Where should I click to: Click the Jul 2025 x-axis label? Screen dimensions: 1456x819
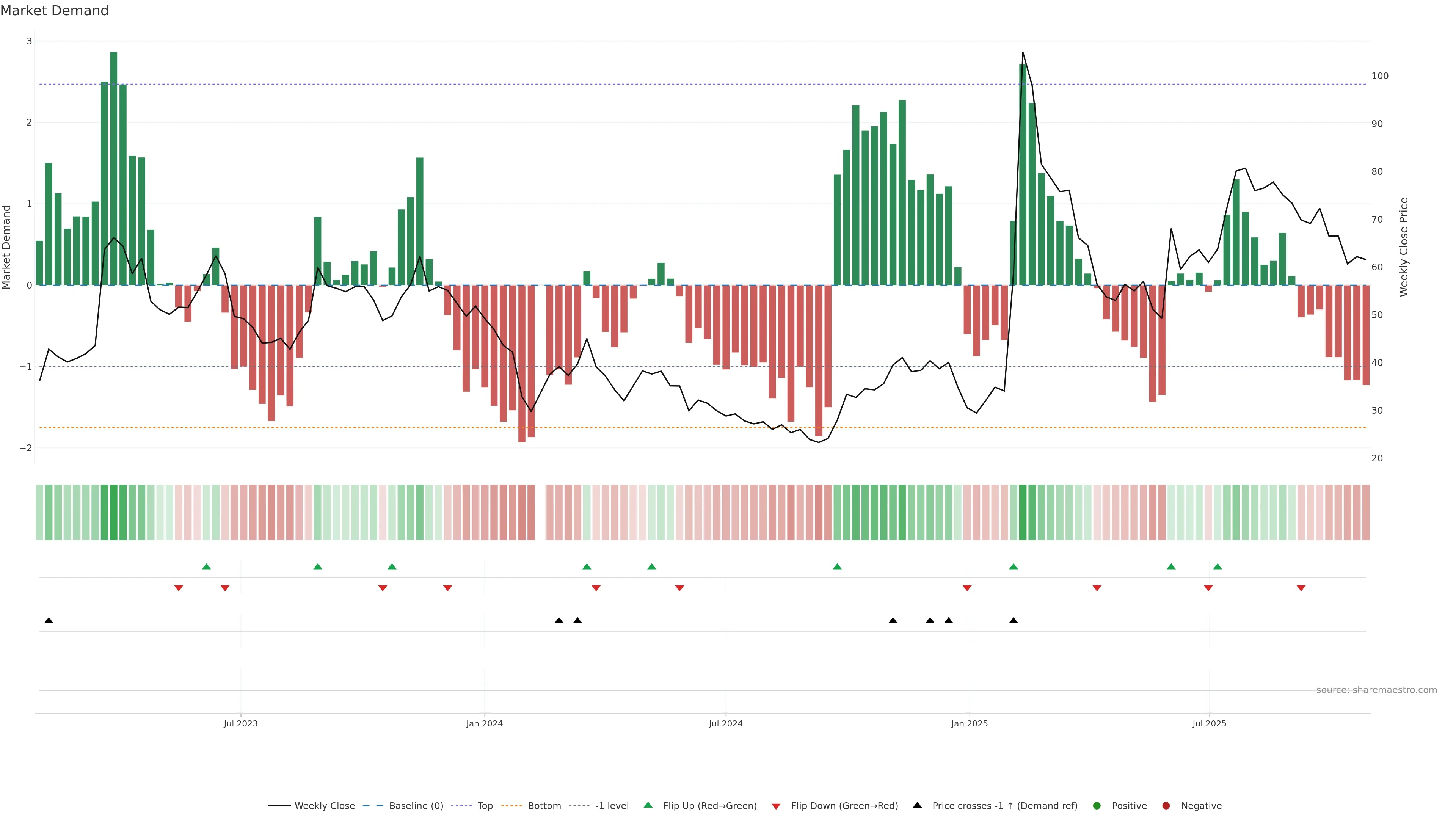pos(1209,723)
